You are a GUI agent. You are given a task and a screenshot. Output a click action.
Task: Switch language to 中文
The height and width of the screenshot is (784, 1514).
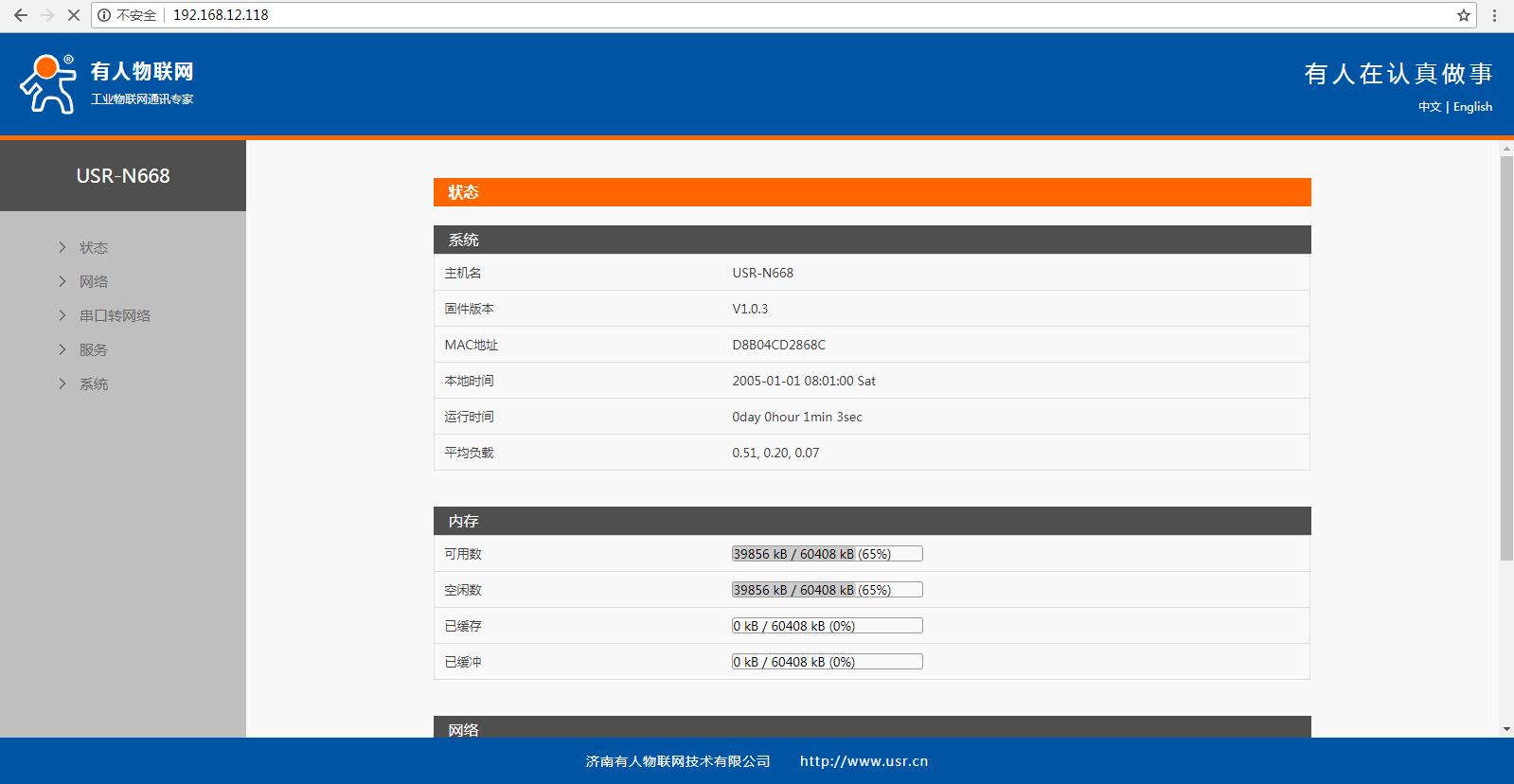coord(1429,107)
